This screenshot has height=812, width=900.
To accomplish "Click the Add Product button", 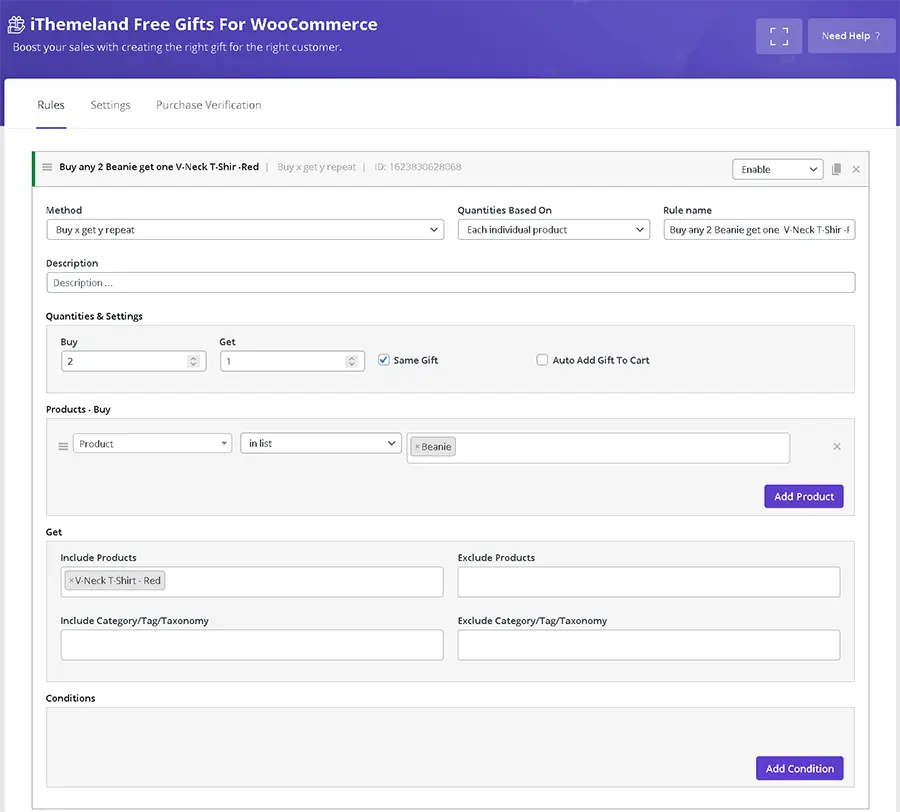I will (x=803, y=497).
